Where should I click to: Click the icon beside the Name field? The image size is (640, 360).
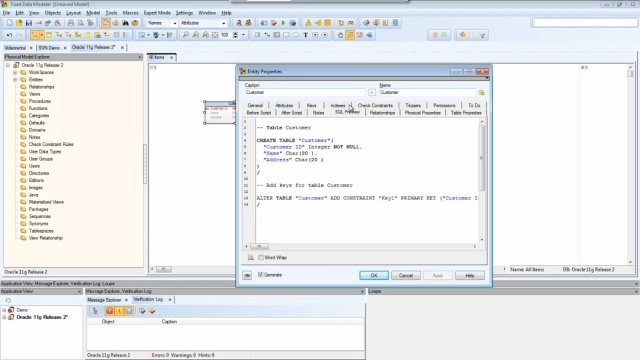(x=482, y=93)
